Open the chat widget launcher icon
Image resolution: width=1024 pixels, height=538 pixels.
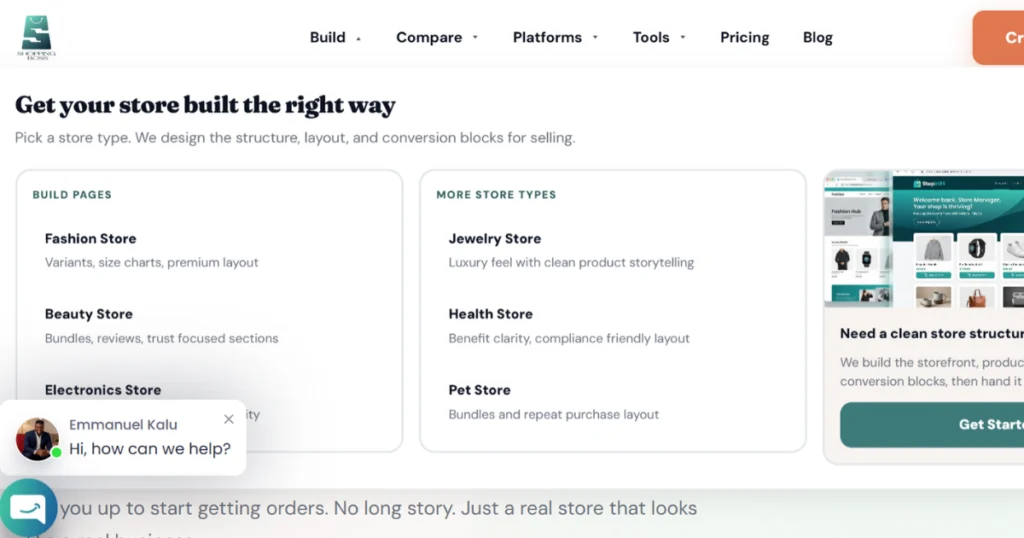28,509
